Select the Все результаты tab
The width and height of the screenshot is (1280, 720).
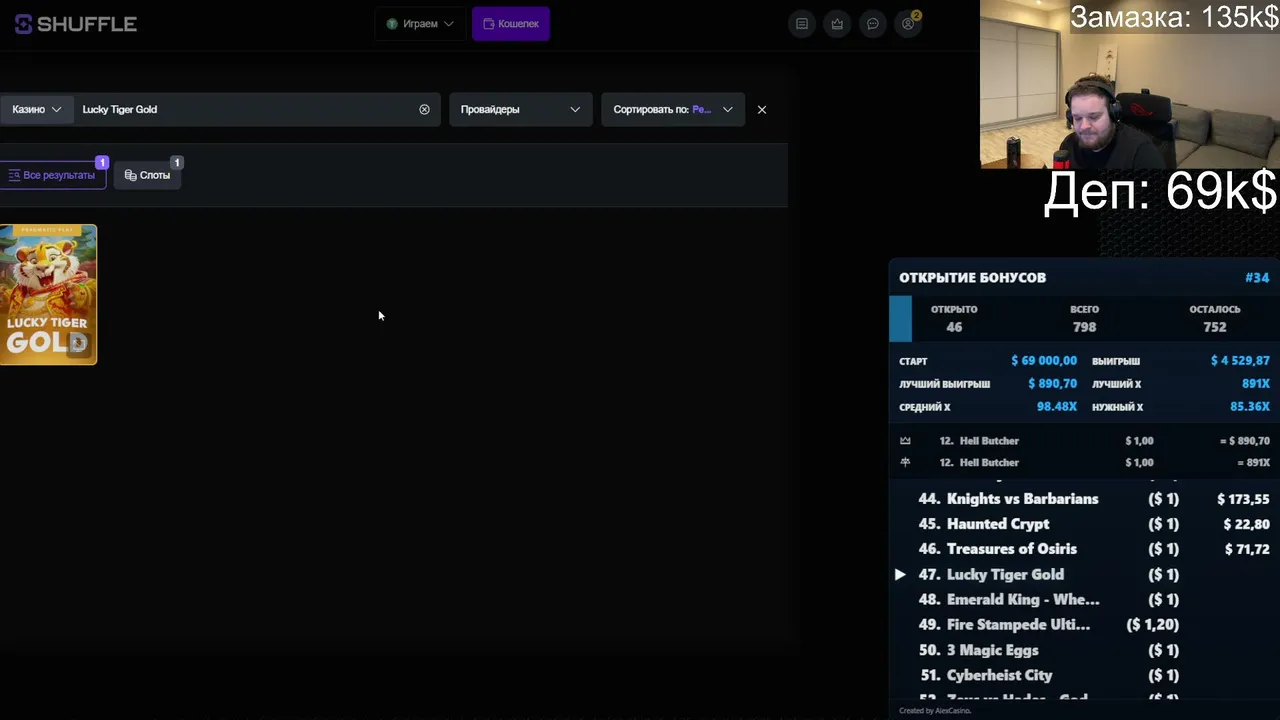pyautogui.click(x=52, y=175)
